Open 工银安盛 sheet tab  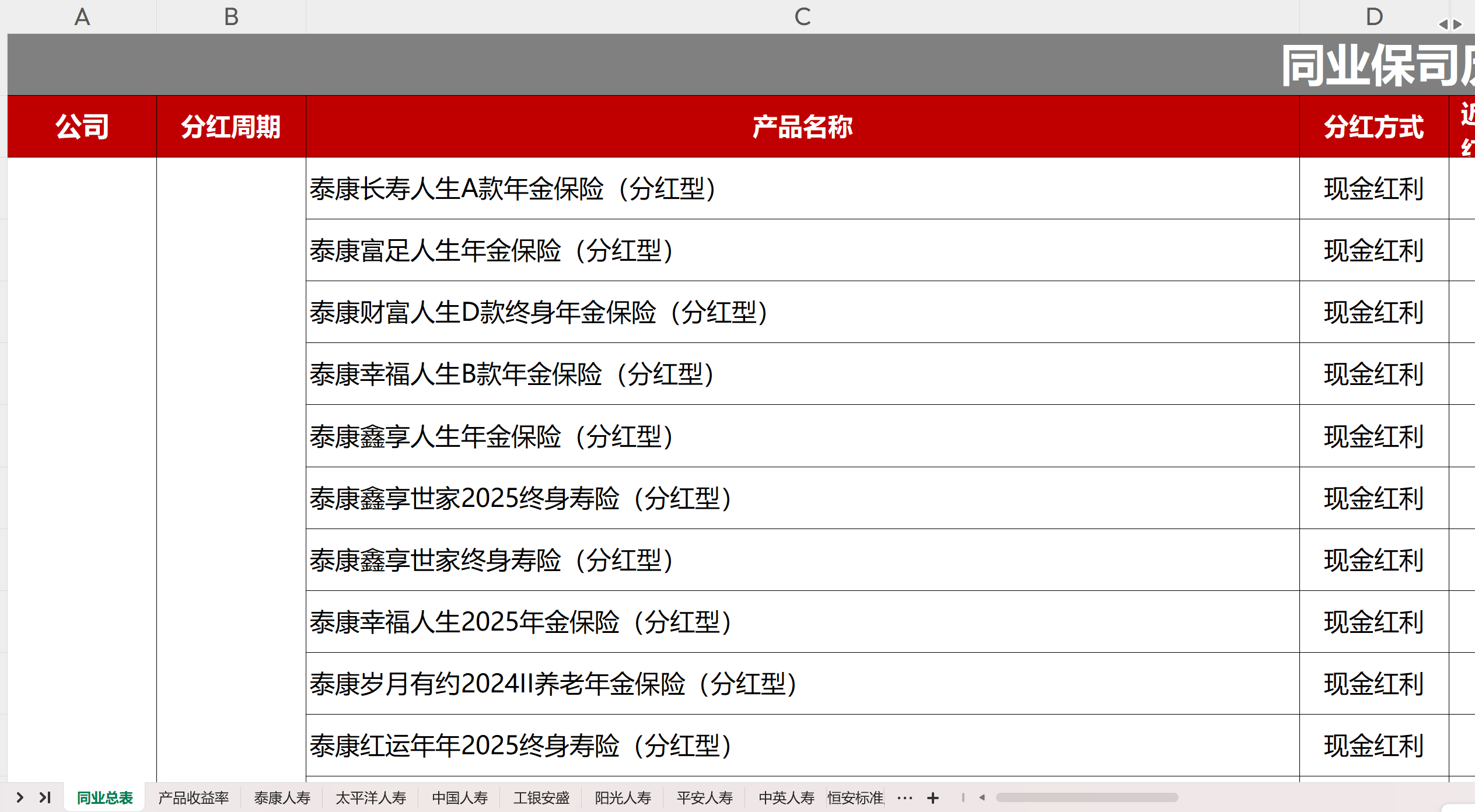point(541,797)
